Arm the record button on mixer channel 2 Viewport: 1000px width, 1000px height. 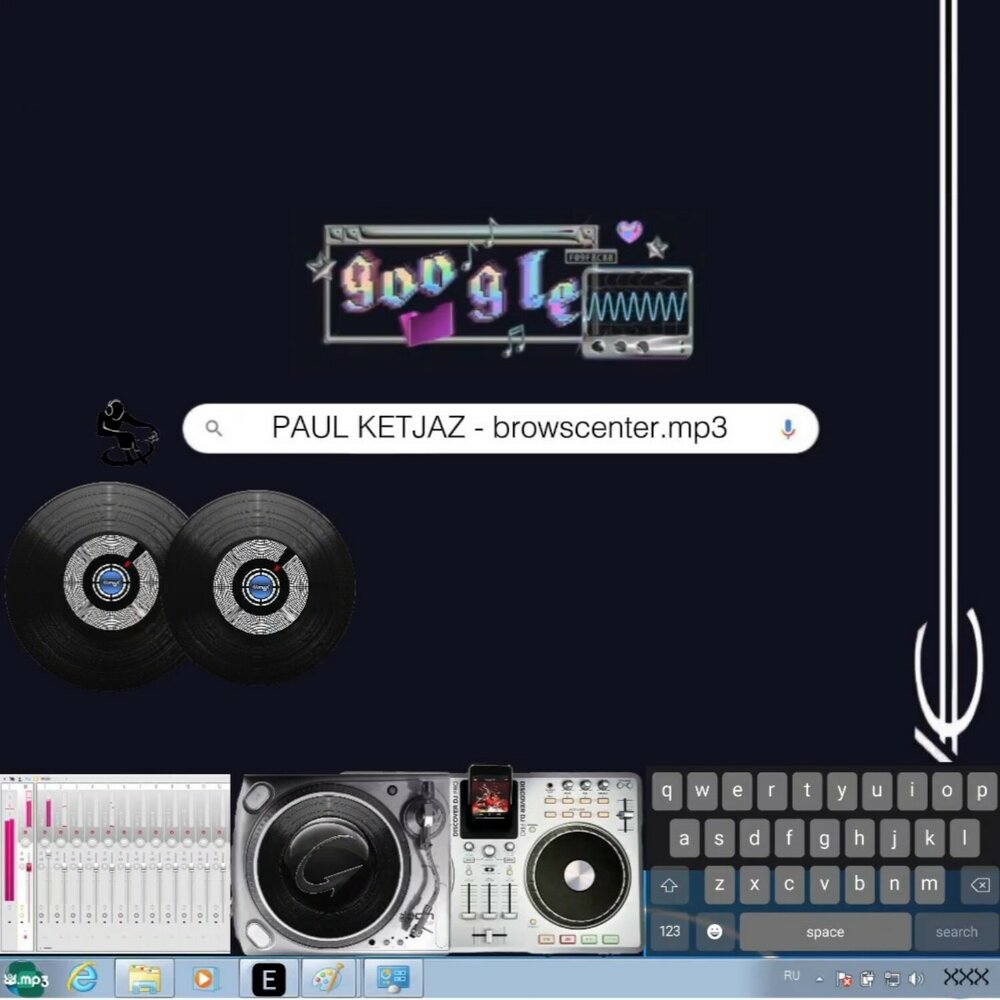(x=62, y=831)
